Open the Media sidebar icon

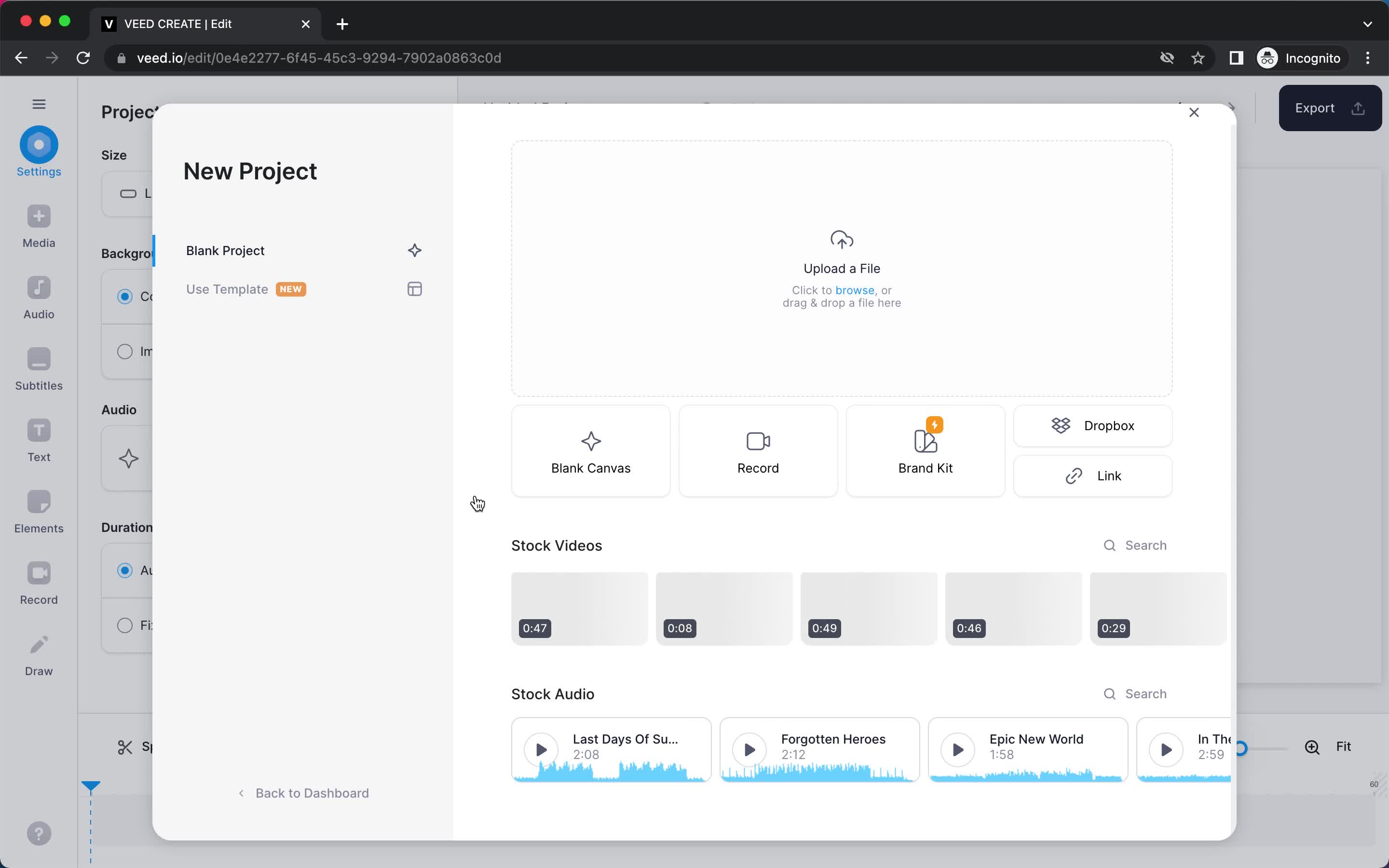[39, 217]
